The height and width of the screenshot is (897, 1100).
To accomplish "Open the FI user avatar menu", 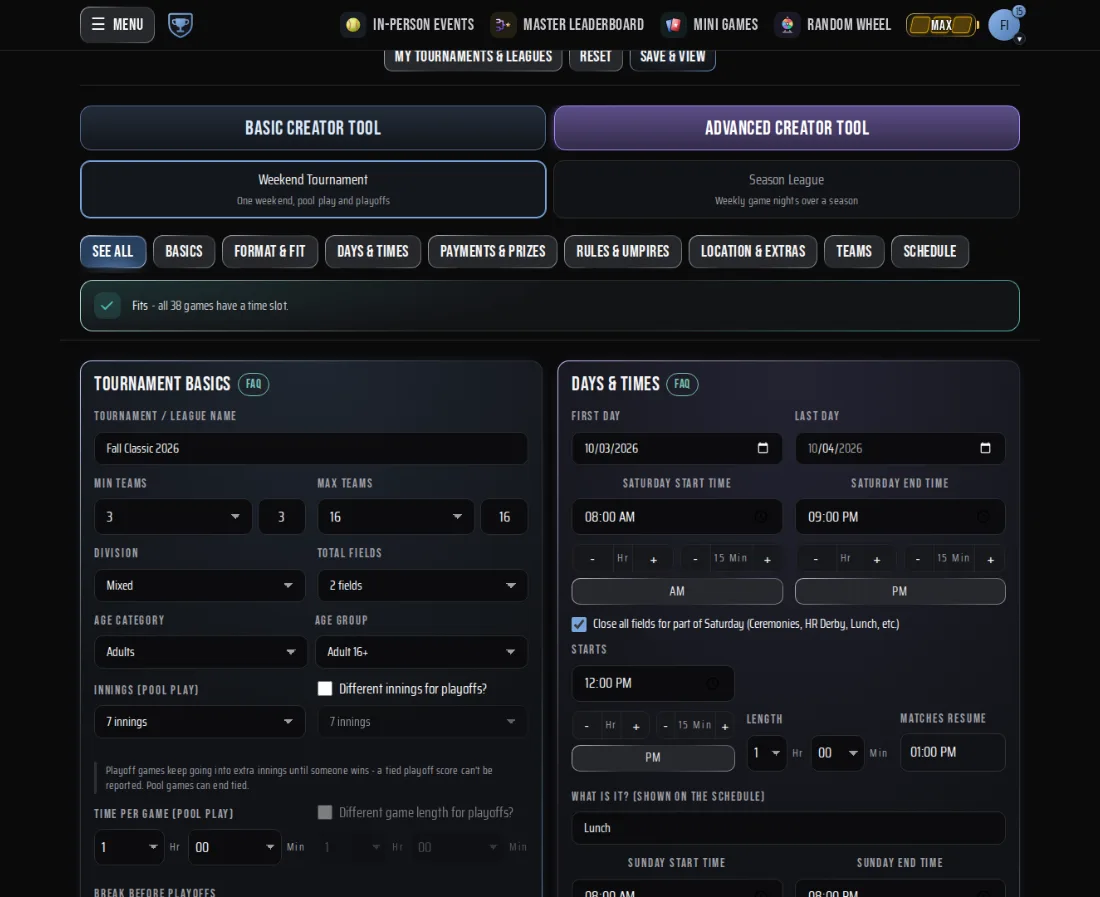I will [1005, 25].
